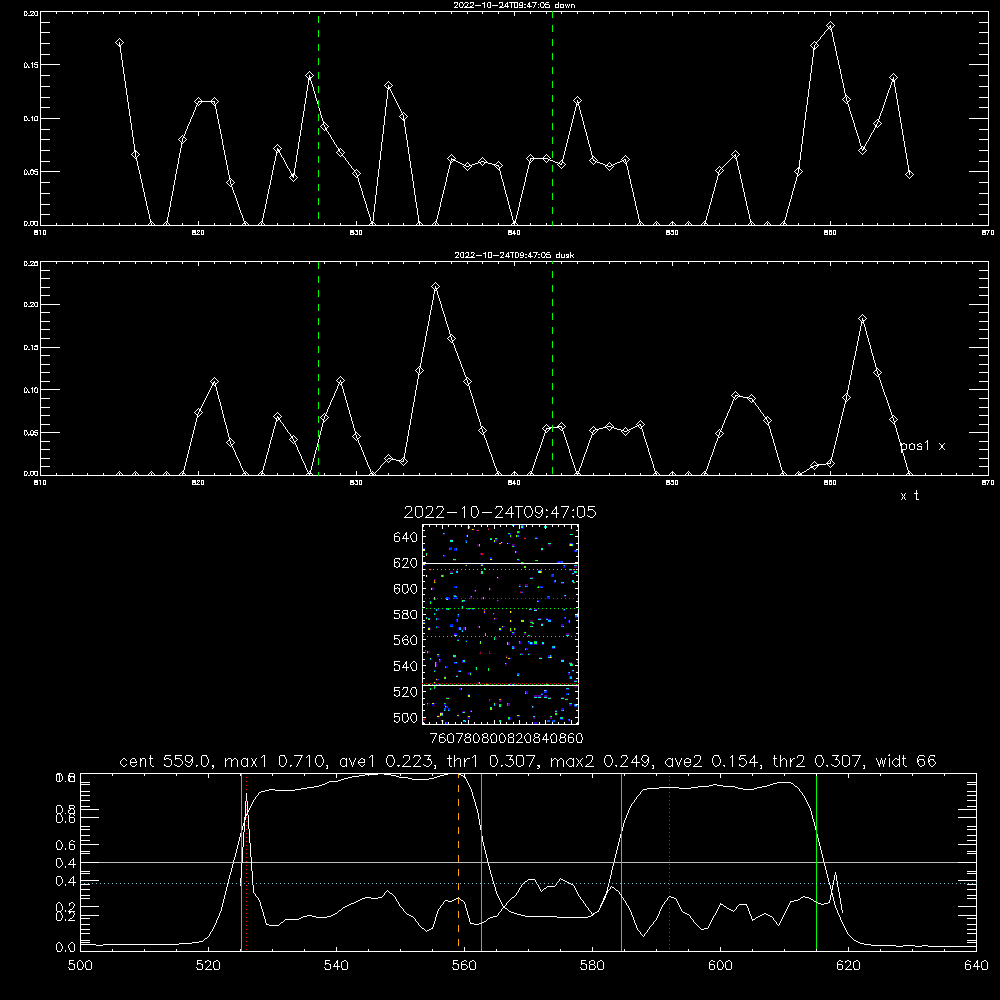Open the colored pixel detector image

coord(501,624)
